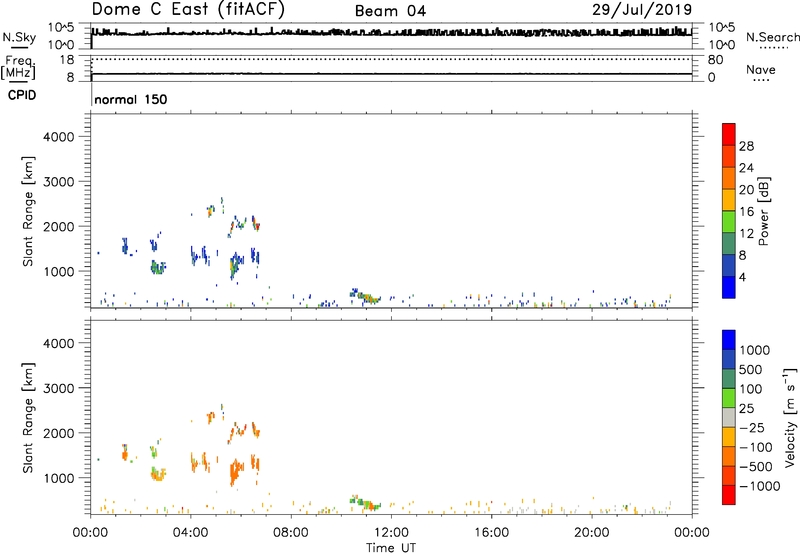Click the 'N.Sky' legend label

coord(19,37)
